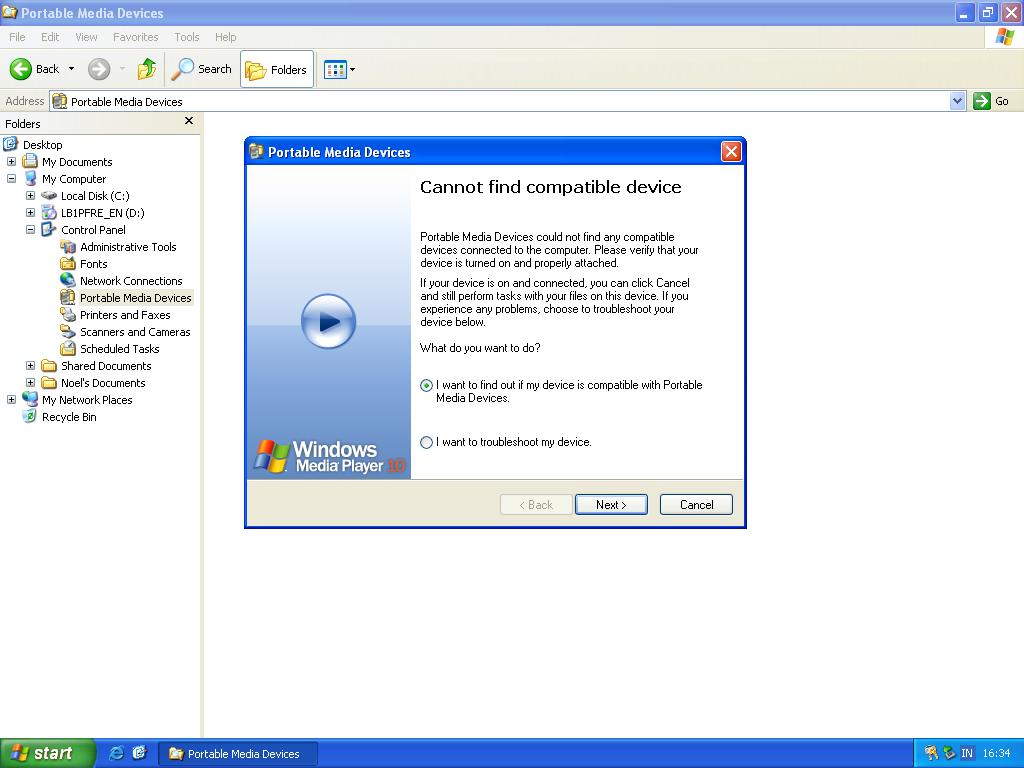Click Scheduled Tasks icon

(68, 348)
